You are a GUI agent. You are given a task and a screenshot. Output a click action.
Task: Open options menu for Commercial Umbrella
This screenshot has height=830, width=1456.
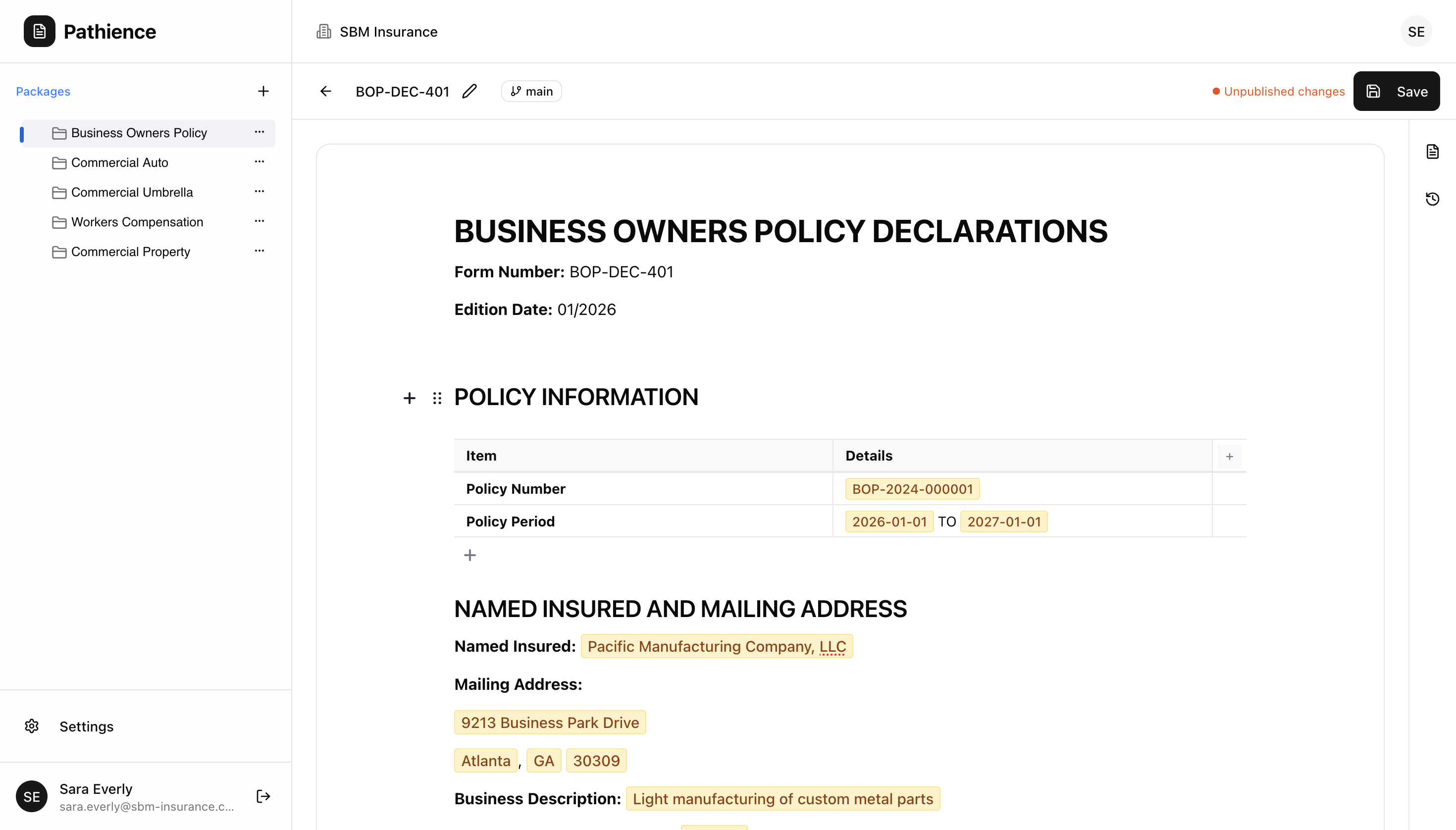click(260, 192)
